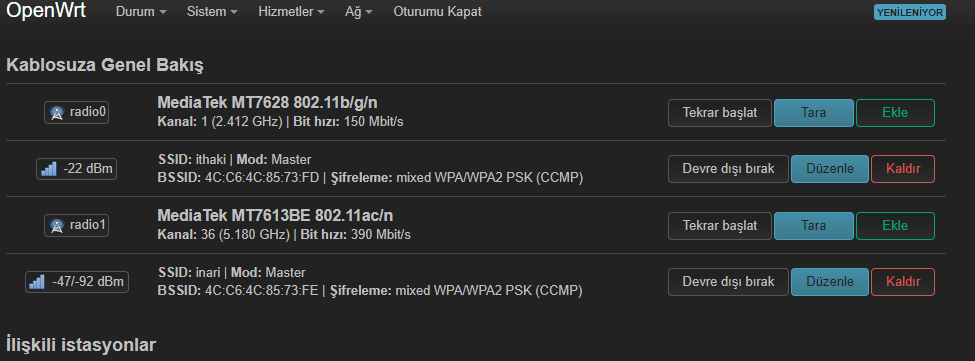Click Tara to scan on radio0

(813, 112)
